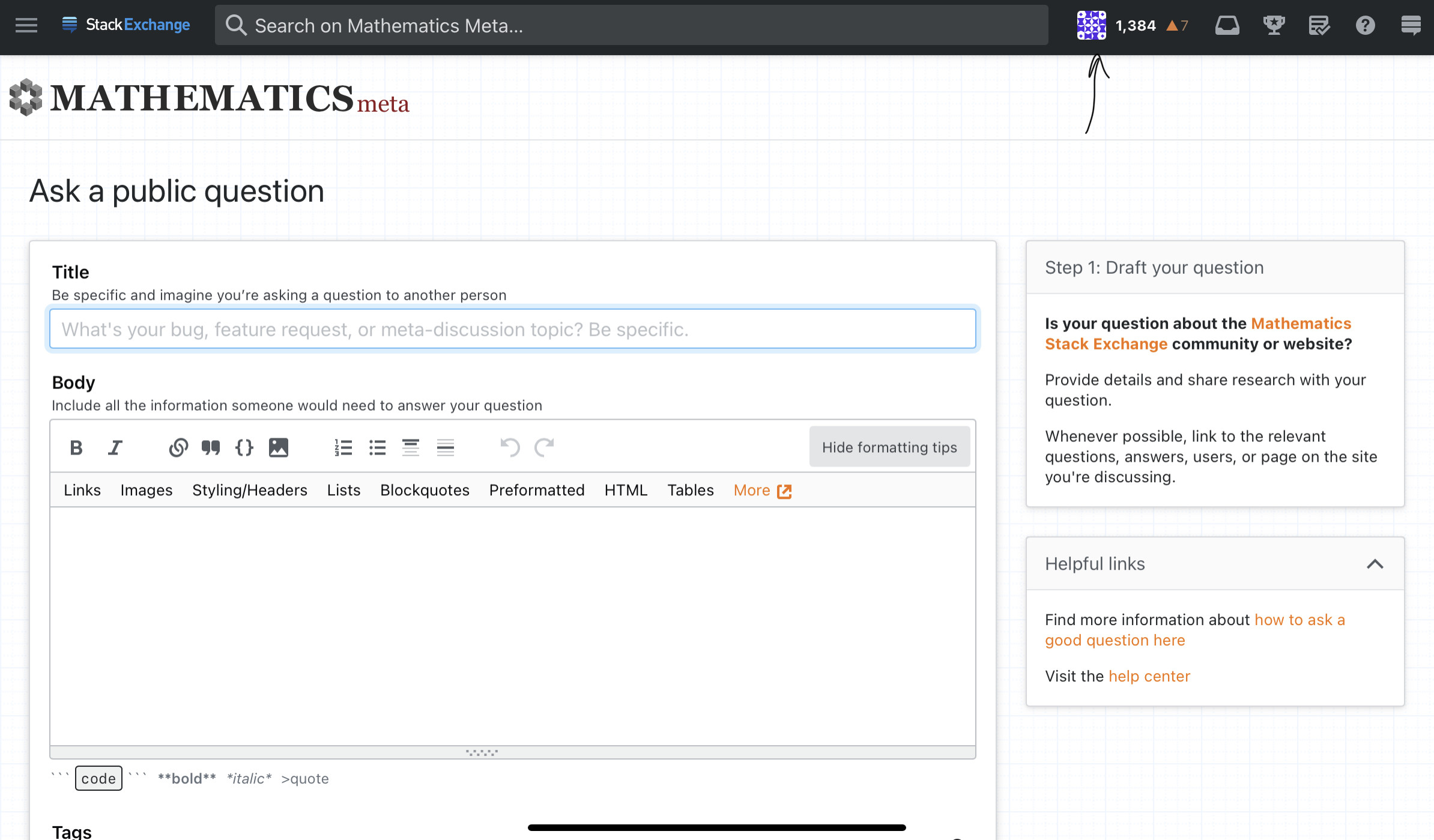Click inside the Body text area
The image size is (1434, 840).
click(513, 626)
